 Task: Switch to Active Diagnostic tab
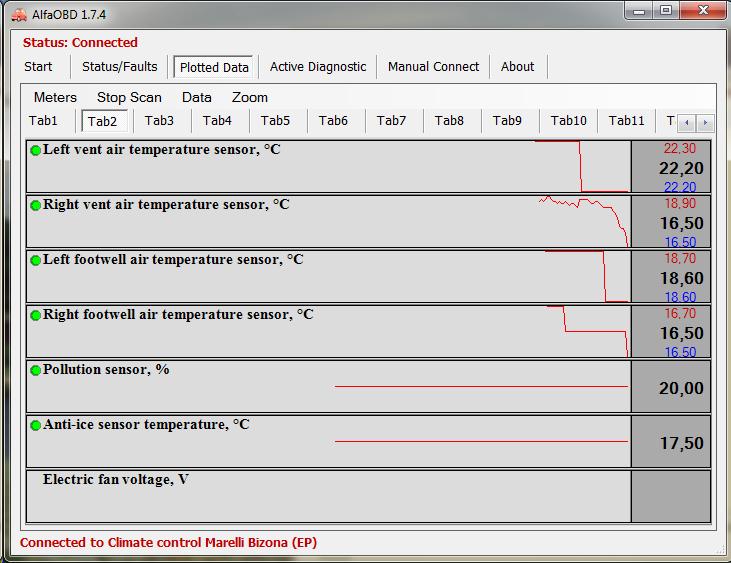(x=318, y=67)
